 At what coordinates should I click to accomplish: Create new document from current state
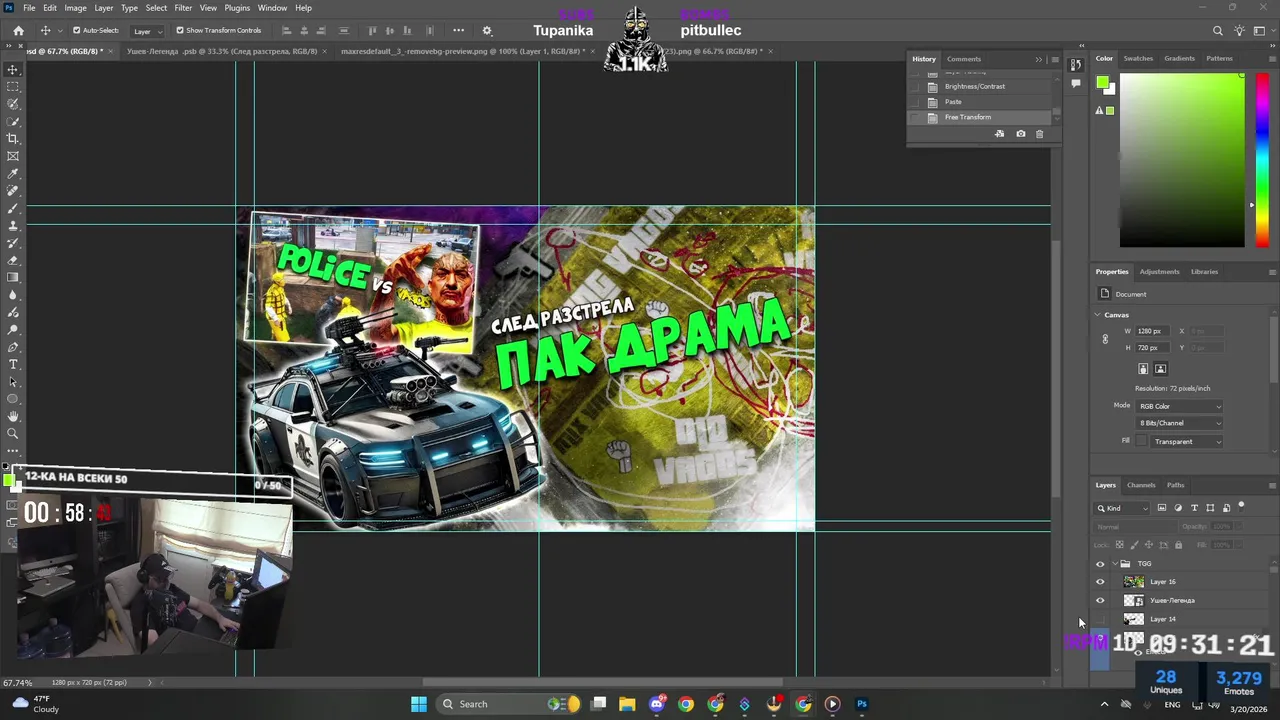pos(999,134)
